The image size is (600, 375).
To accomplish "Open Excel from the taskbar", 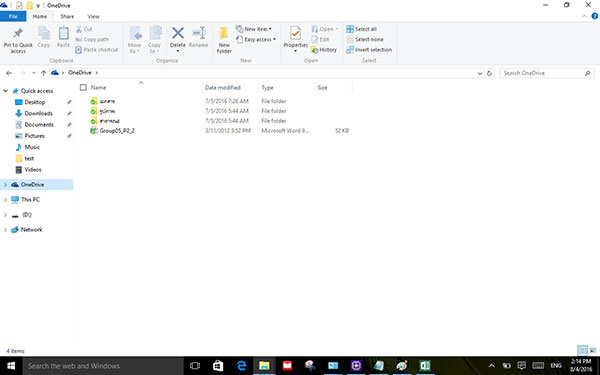I will pyautogui.click(x=425, y=366).
